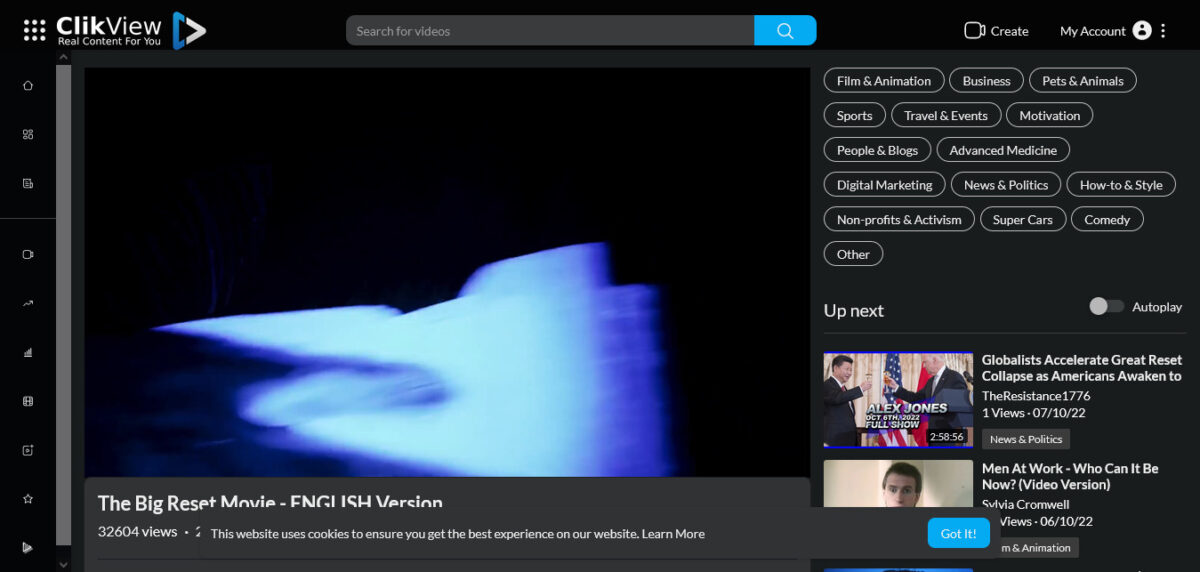Screen dimensions: 1200x572
Task: Follow the Learn More cookie link
Action: coord(673,534)
